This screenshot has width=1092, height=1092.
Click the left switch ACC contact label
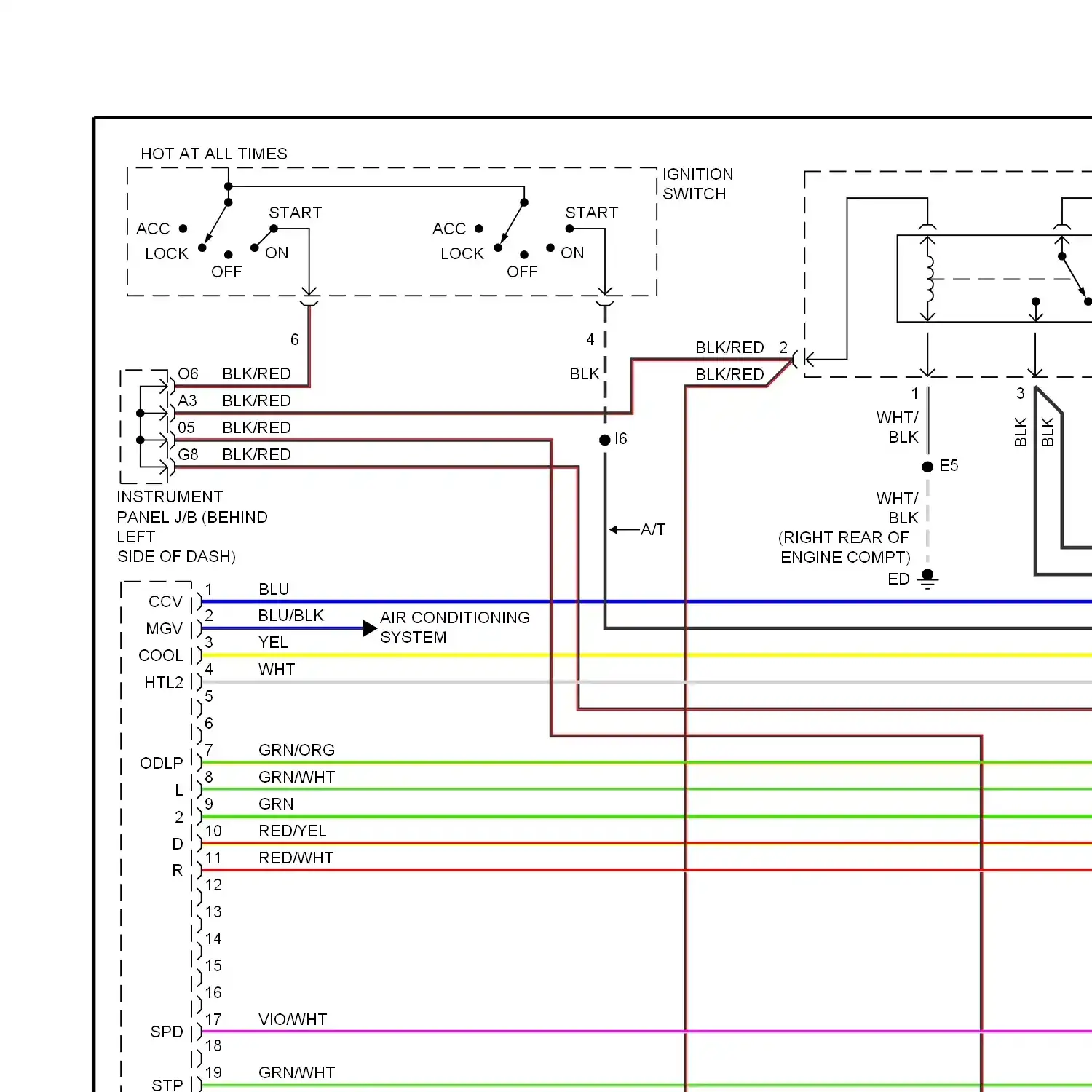pos(153,229)
